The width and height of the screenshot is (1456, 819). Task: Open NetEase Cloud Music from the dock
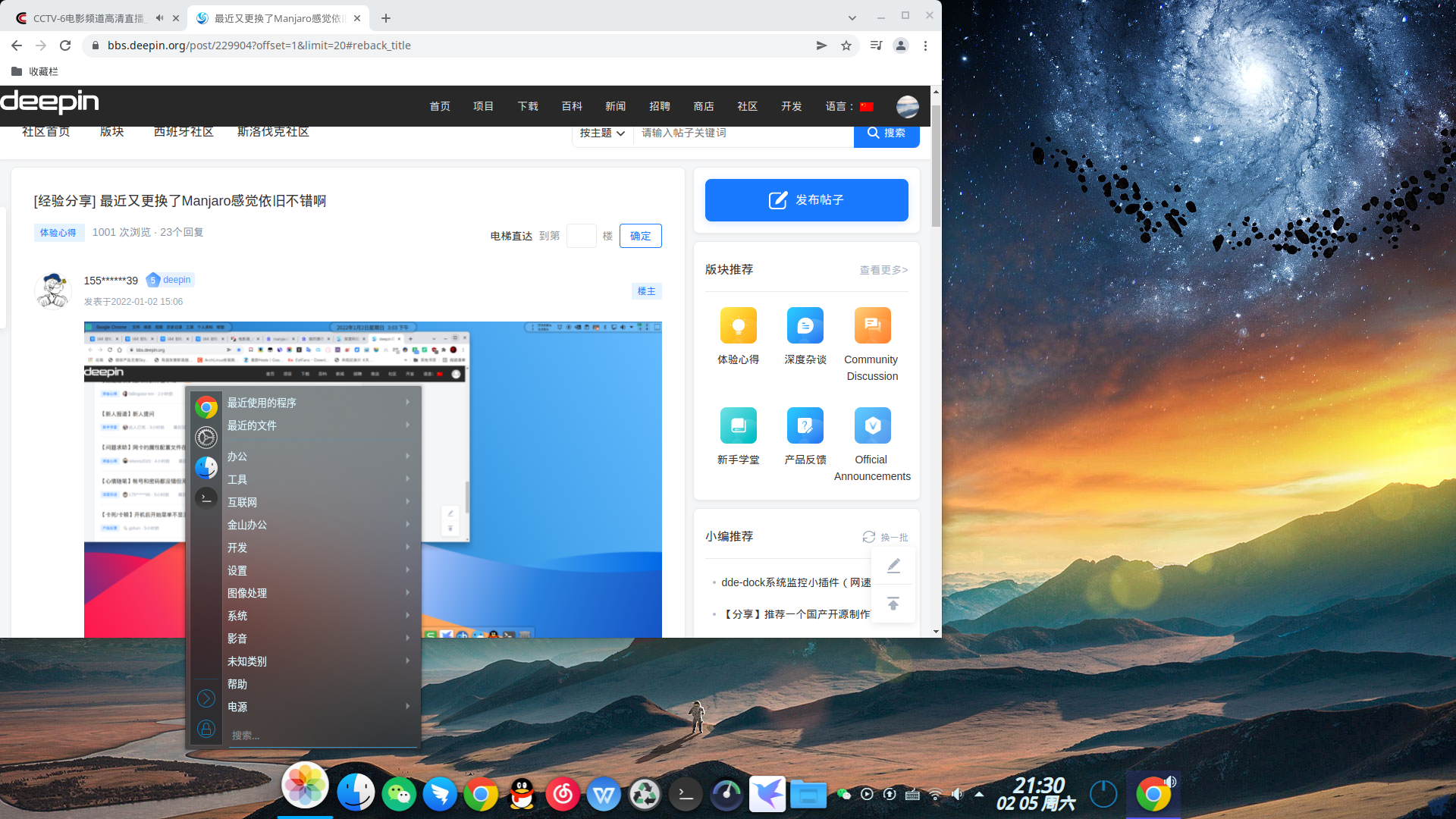(x=563, y=794)
